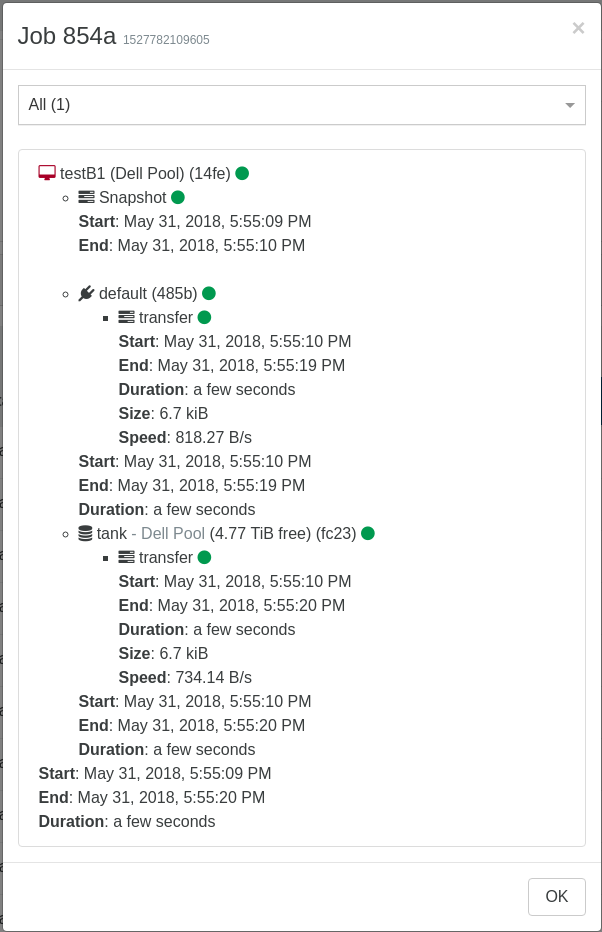The height and width of the screenshot is (932, 602).
Task: Open the All (1) filter dropdown
Action: [x=302, y=105]
